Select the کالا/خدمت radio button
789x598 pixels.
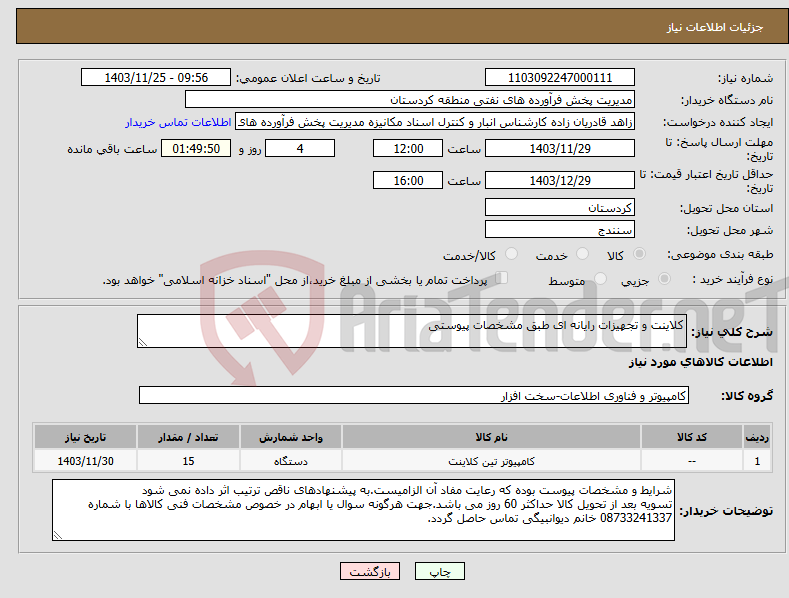511,254
